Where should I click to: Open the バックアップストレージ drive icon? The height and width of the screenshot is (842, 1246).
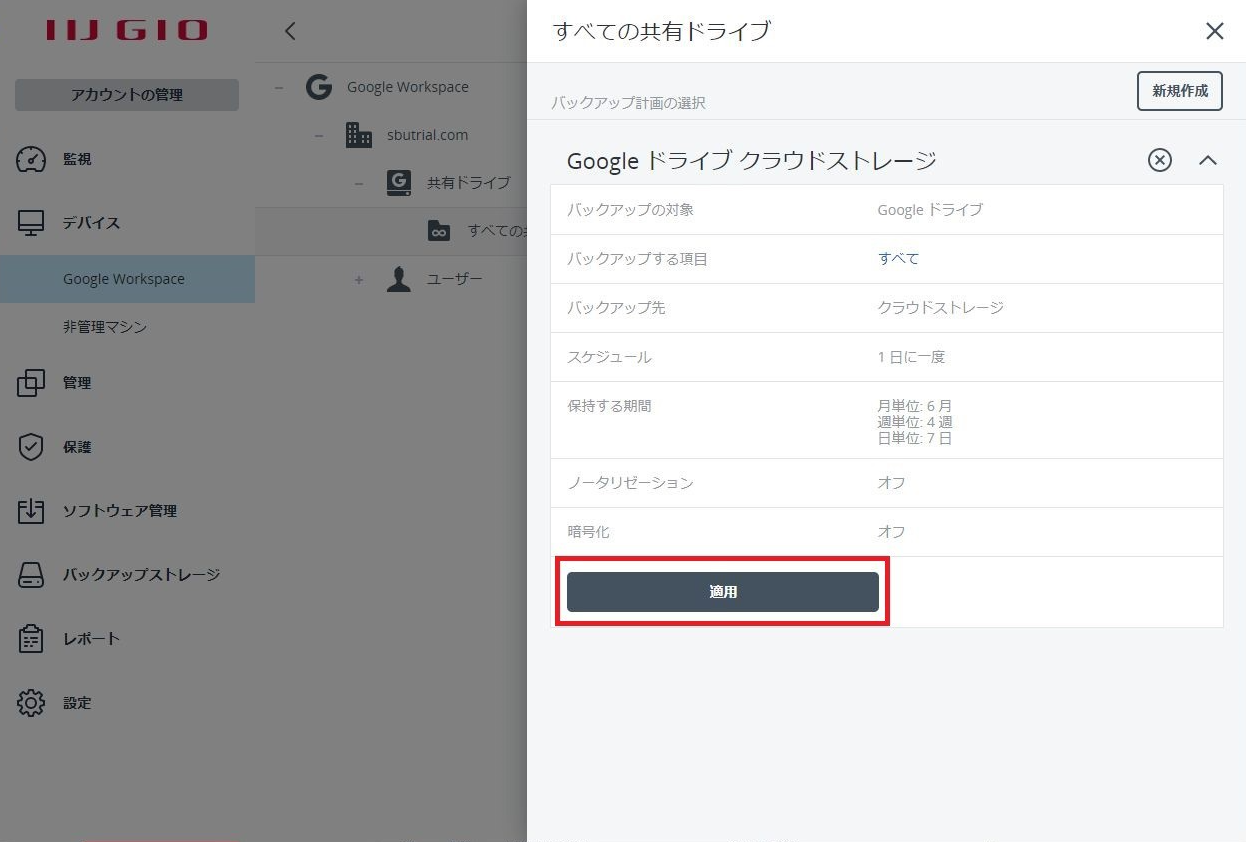pyautogui.click(x=31, y=575)
